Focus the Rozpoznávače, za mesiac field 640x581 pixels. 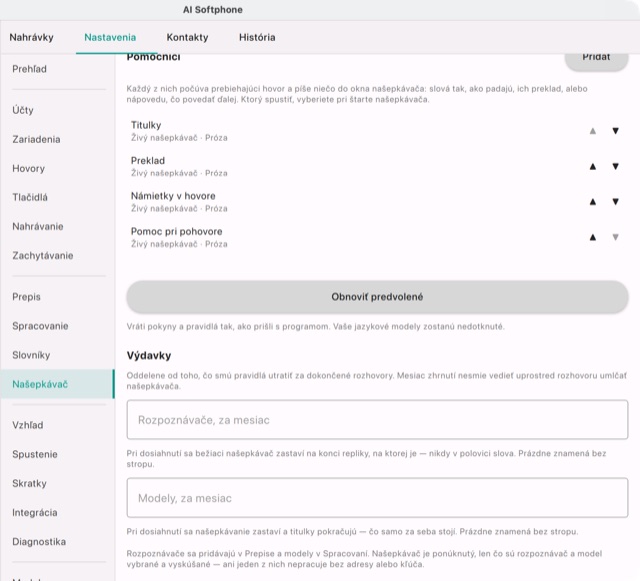click(377, 420)
